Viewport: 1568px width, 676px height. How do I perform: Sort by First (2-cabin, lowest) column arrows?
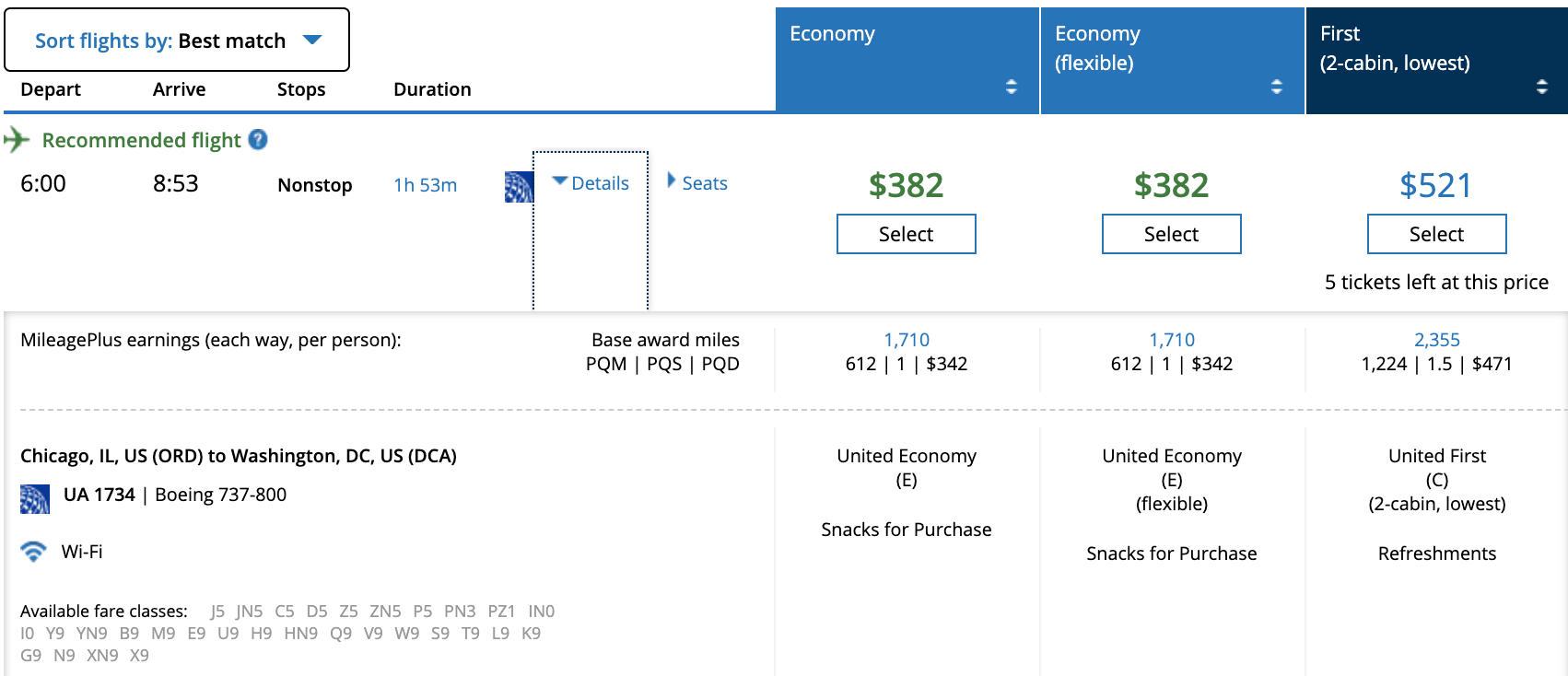click(1541, 87)
